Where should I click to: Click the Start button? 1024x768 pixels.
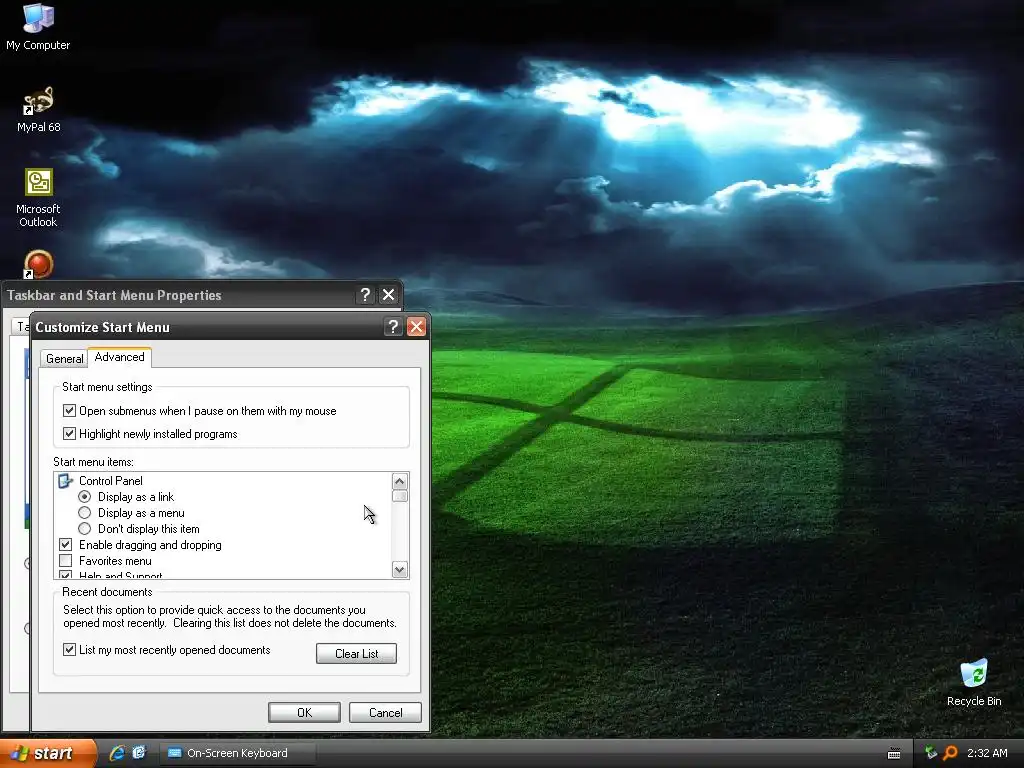pos(48,753)
